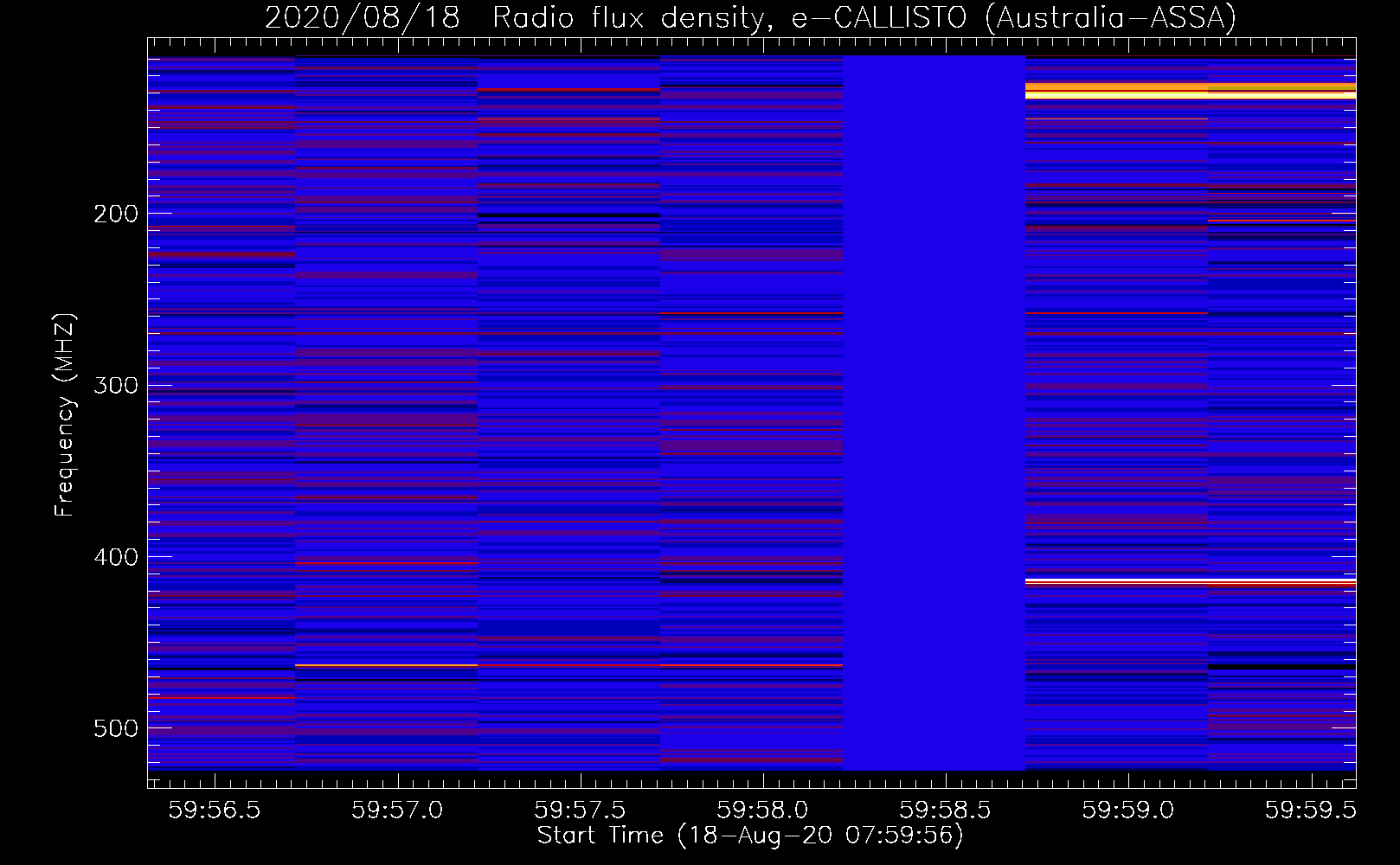Click the 'Frequency (MHZ)' axis label

[x=65, y=415]
